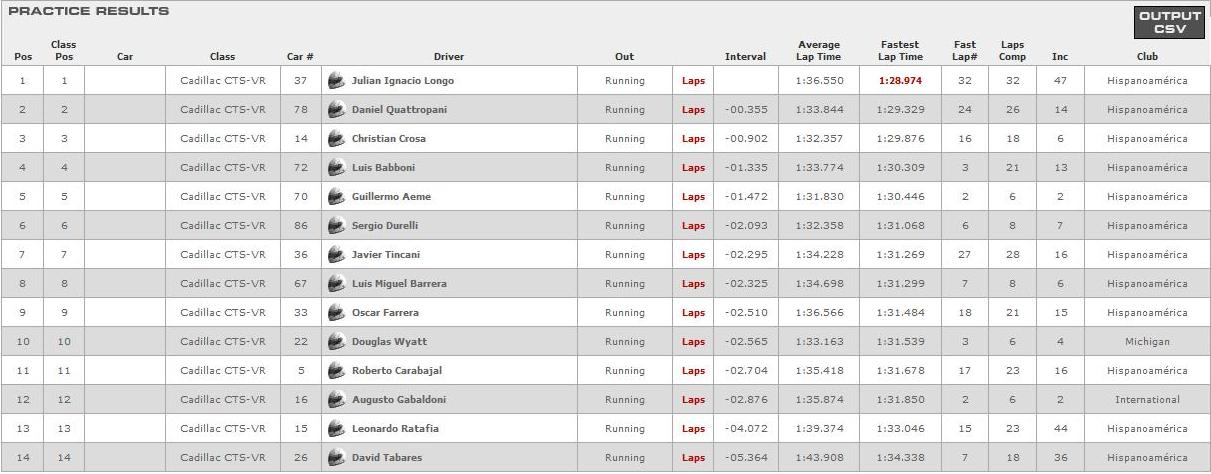Open Laps link for Augusto Gabaldoni
1211x474 pixels.
[x=693, y=400]
